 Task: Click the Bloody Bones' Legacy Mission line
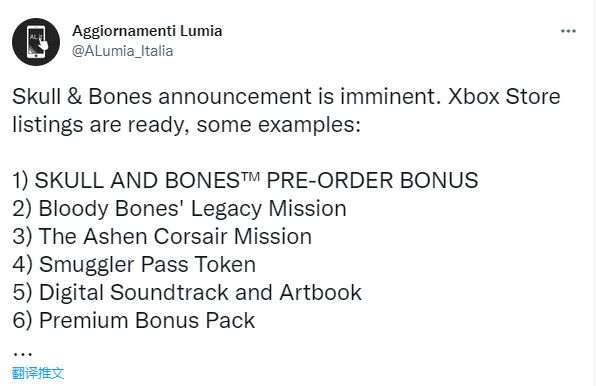pyautogui.click(x=179, y=209)
